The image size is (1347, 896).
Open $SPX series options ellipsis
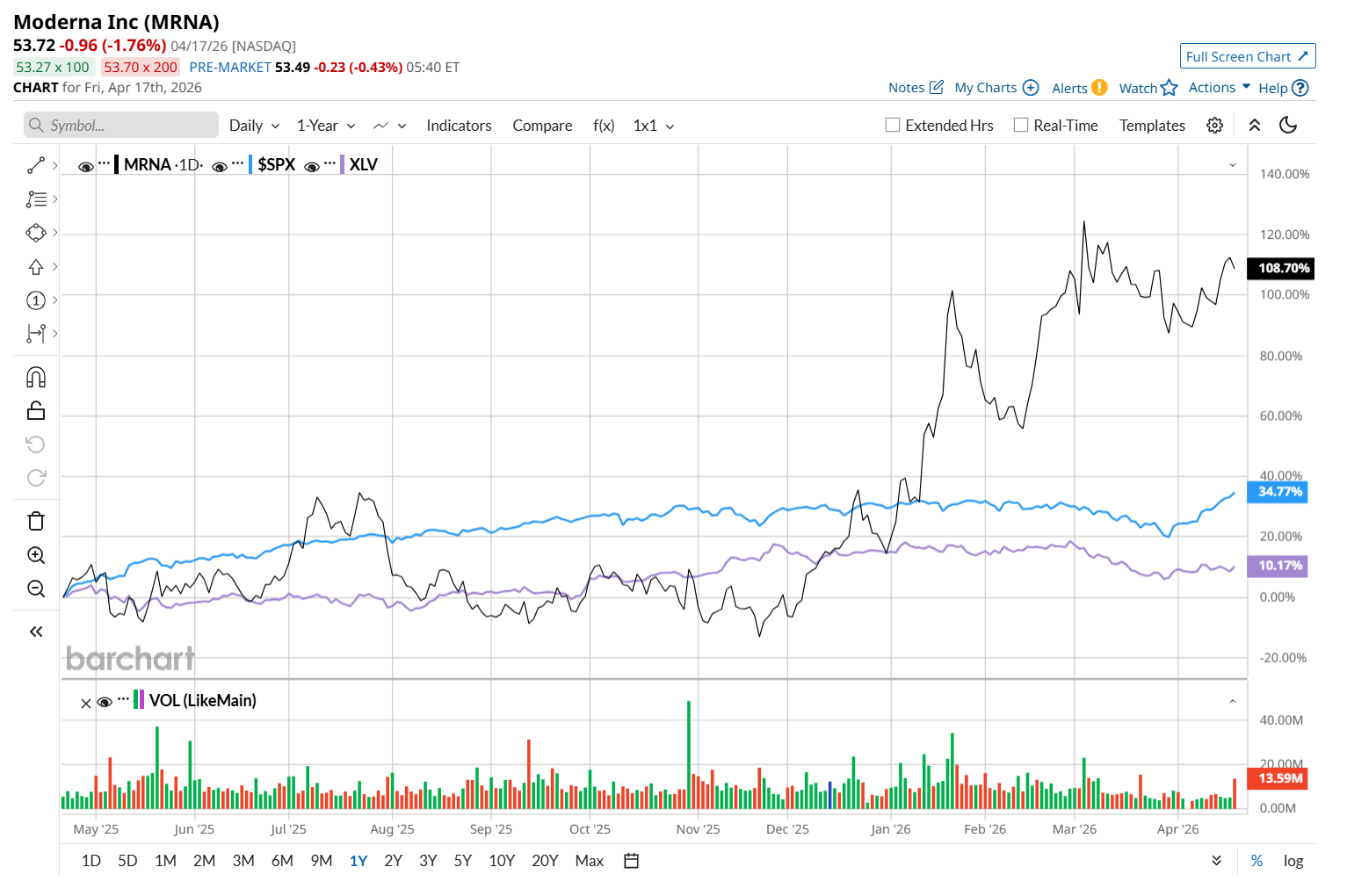[238, 163]
